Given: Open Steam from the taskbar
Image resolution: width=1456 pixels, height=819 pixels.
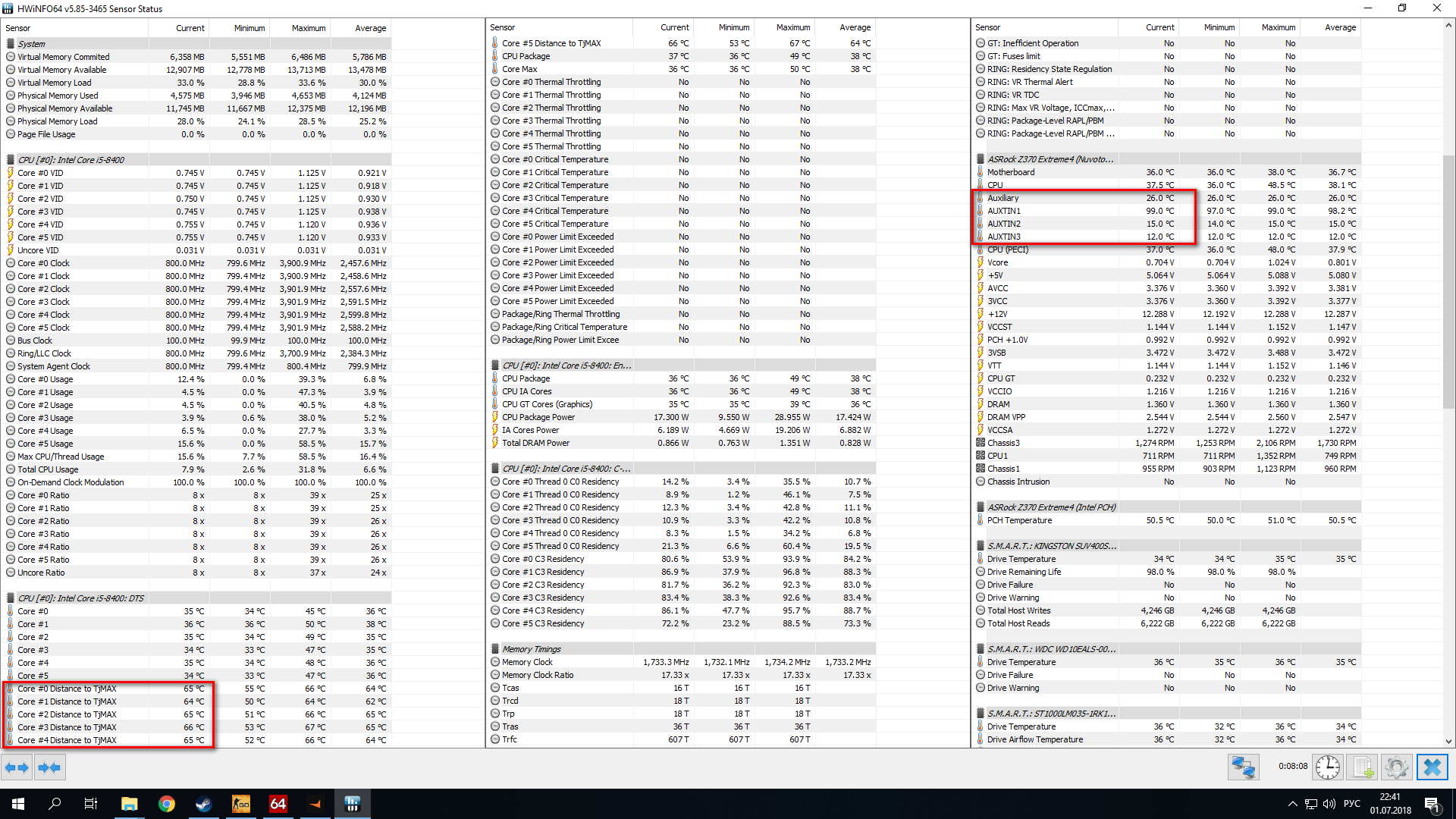Looking at the screenshot, I should [x=203, y=804].
